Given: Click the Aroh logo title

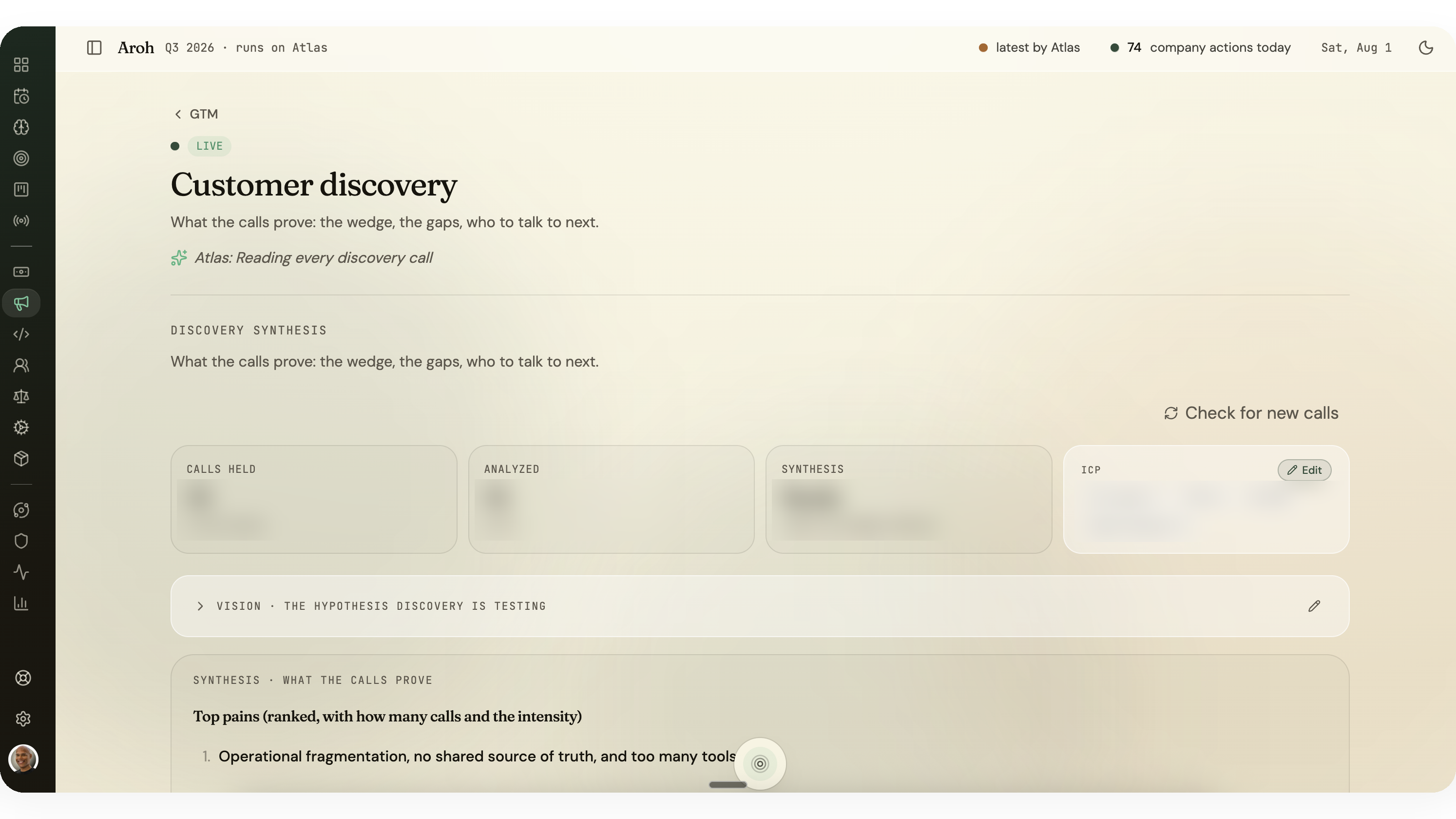Looking at the screenshot, I should (x=136, y=47).
